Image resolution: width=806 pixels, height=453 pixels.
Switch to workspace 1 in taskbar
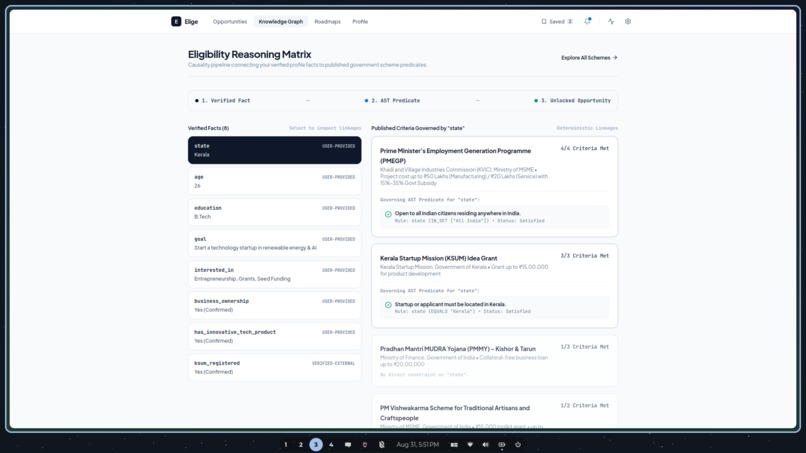(x=286, y=445)
